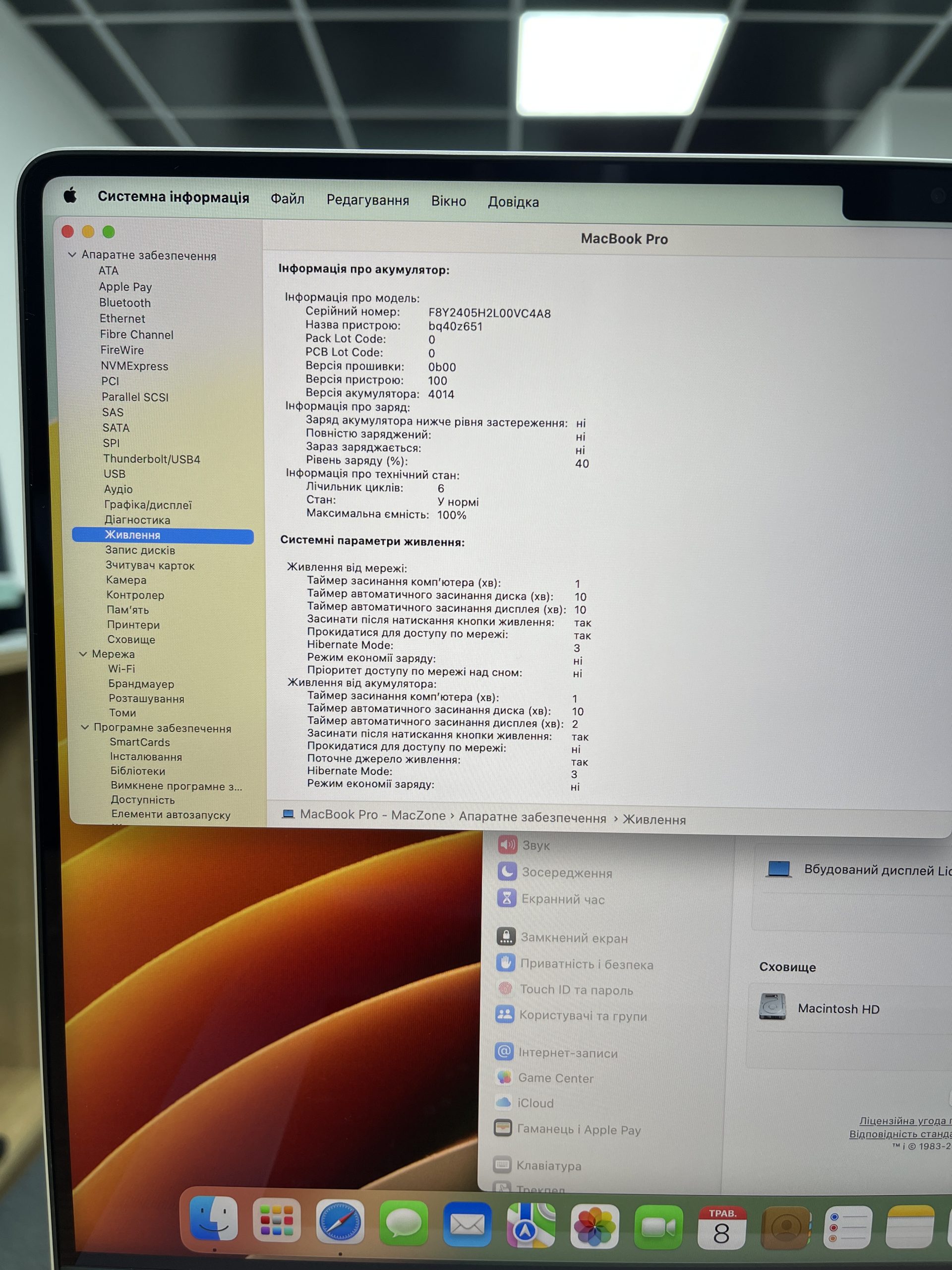
Task: Open Mail from the Dock
Action: [x=467, y=1225]
